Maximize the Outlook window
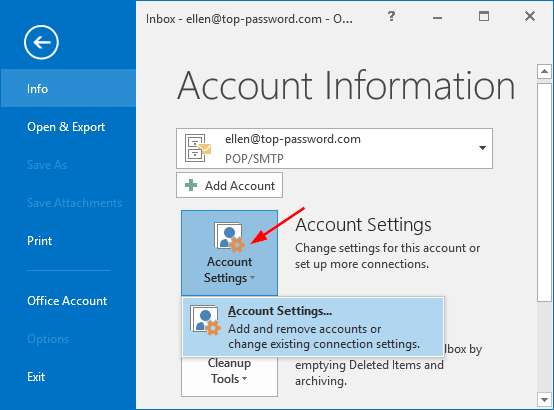The height and width of the screenshot is (410, 554). (x=484, y=16)
